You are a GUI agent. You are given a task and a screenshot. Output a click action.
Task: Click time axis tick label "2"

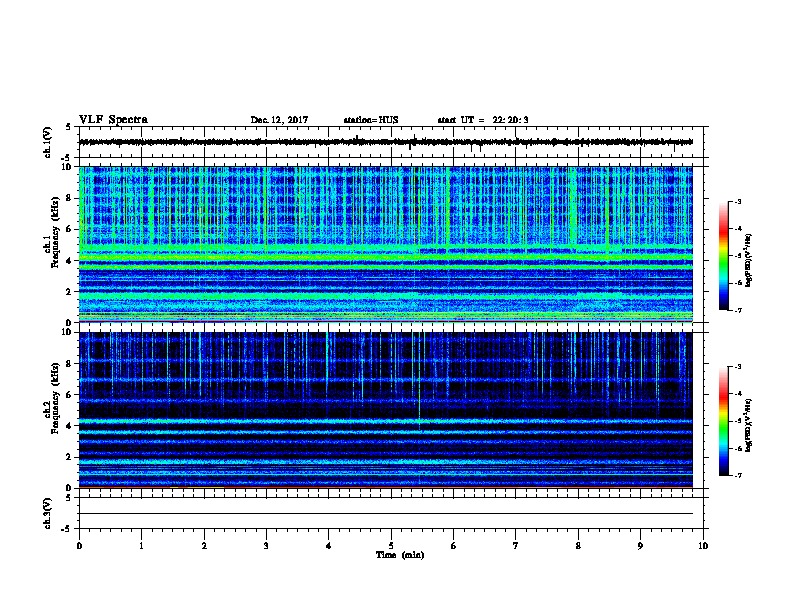coord(204,546)
